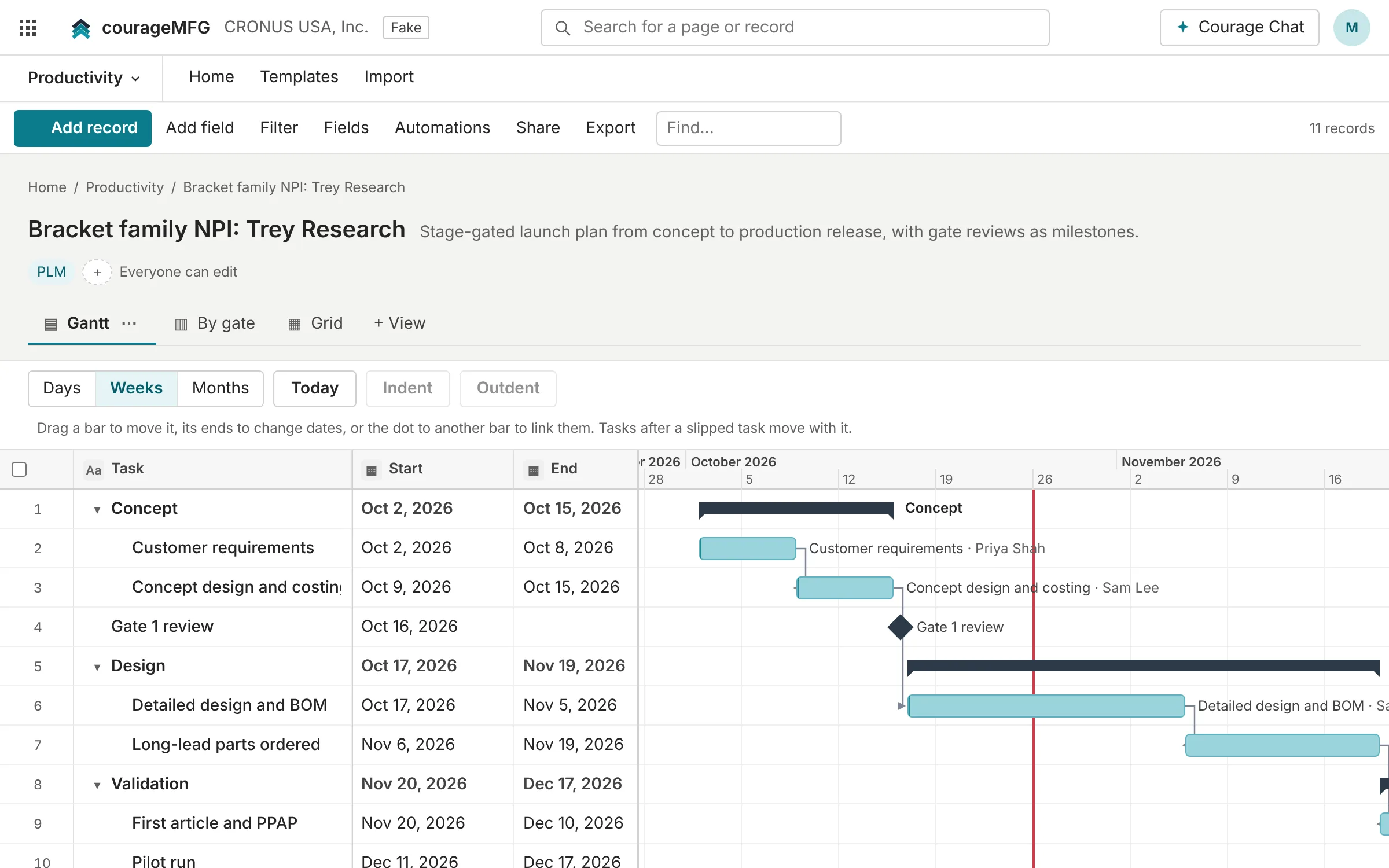Screen dimensions: 1389x868
Task: Open Courage Chat
Action: tap(1239, 27)
